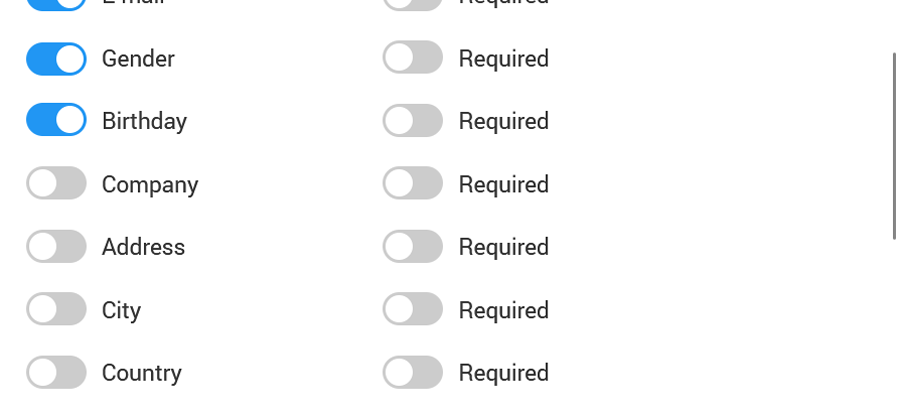Select the Company label text

tap(150, 185)
